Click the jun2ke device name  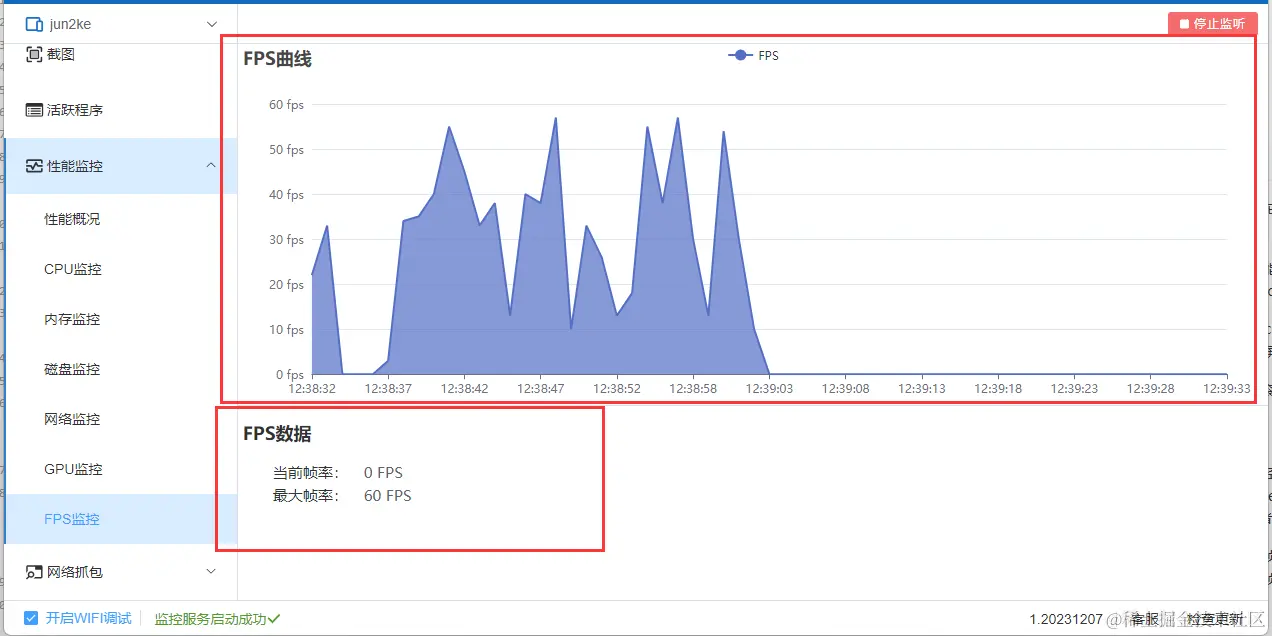tap(70, 24)
